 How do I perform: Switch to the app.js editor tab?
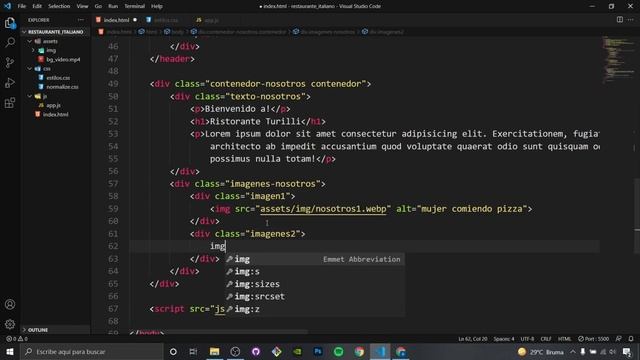pos(211,20)
